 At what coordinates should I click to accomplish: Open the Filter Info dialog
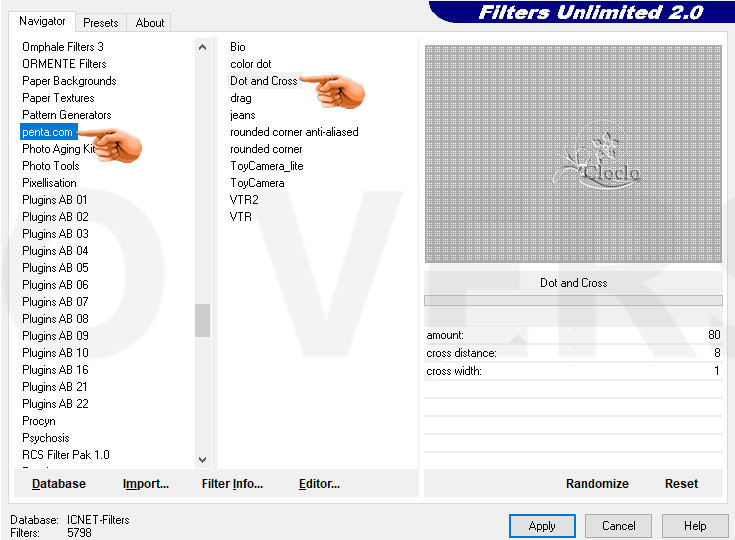pyautogui.click(x=232, y=484)
